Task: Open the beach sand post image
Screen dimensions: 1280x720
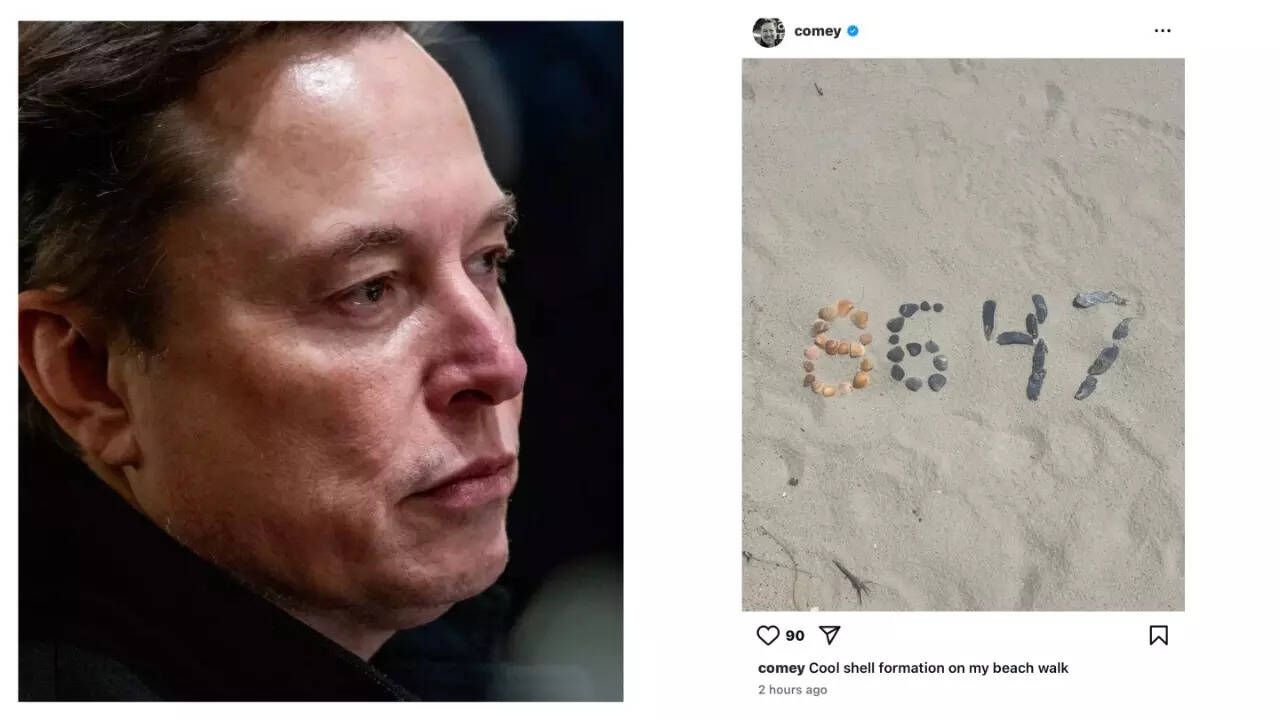Action: pos(963,334)
